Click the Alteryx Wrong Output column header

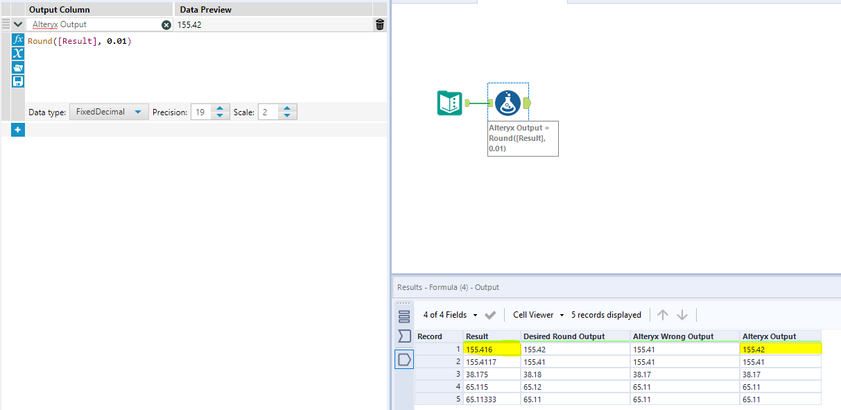[685, 336]
